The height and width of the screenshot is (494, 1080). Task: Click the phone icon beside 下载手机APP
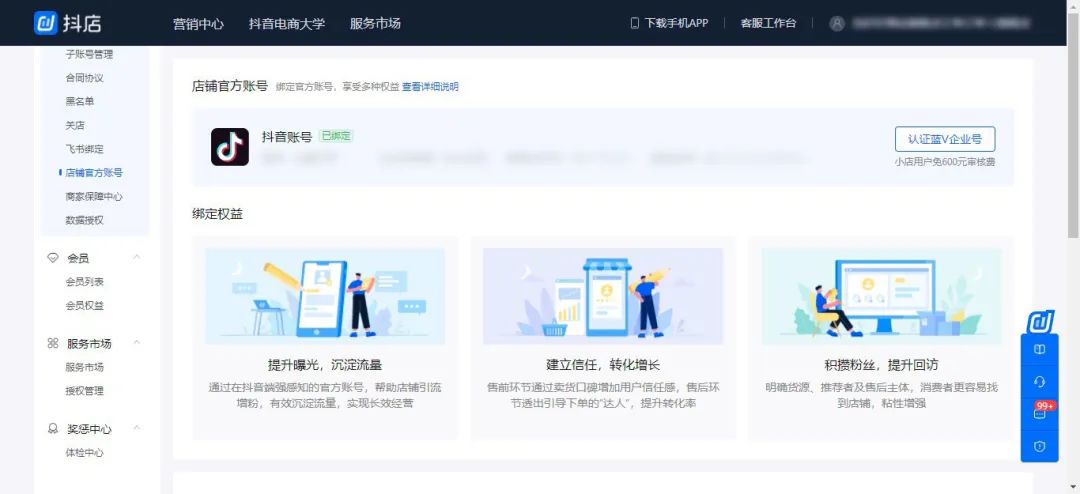[634, 23]
